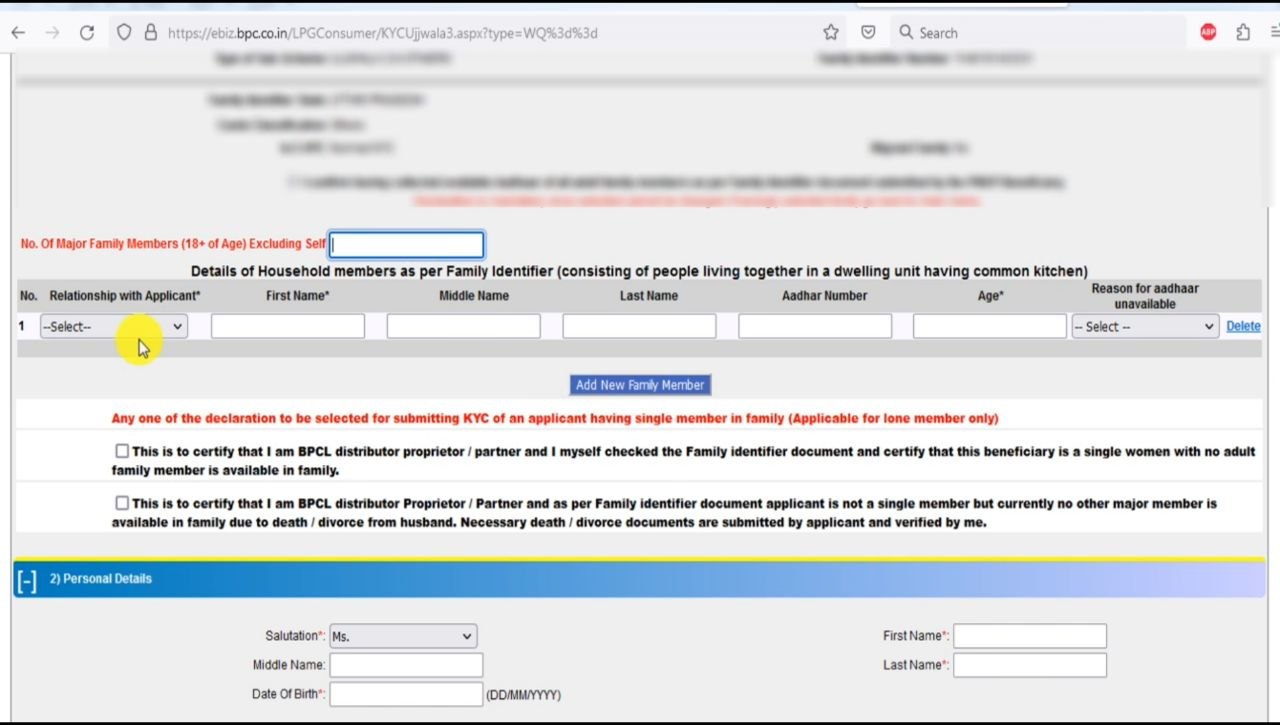The width and height of the screenshot is (1280, 725).
Task: Click the Add New Family Member button
Action: (x=640, y=385)
